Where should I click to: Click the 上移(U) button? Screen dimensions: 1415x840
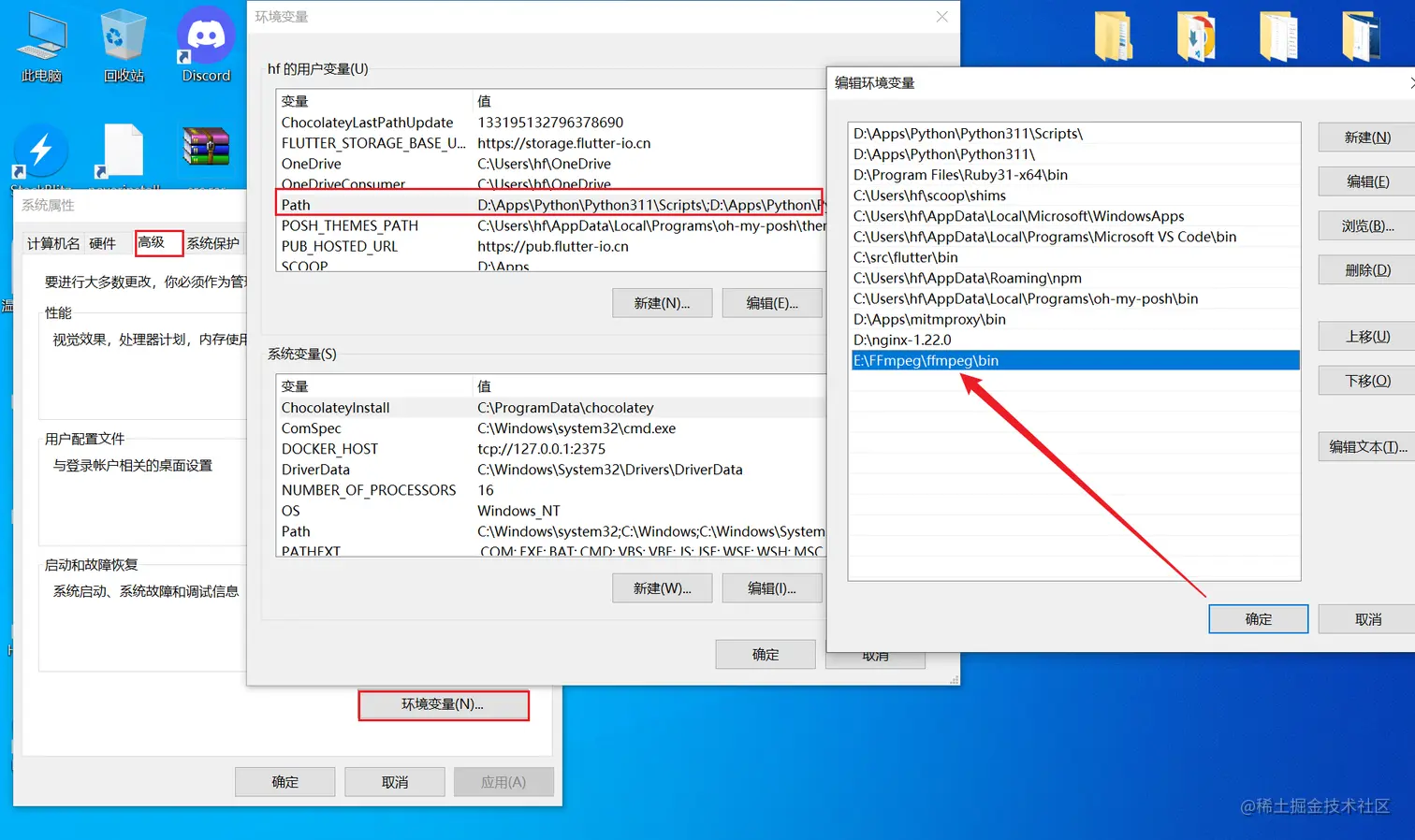click(x=1367, y=337)
